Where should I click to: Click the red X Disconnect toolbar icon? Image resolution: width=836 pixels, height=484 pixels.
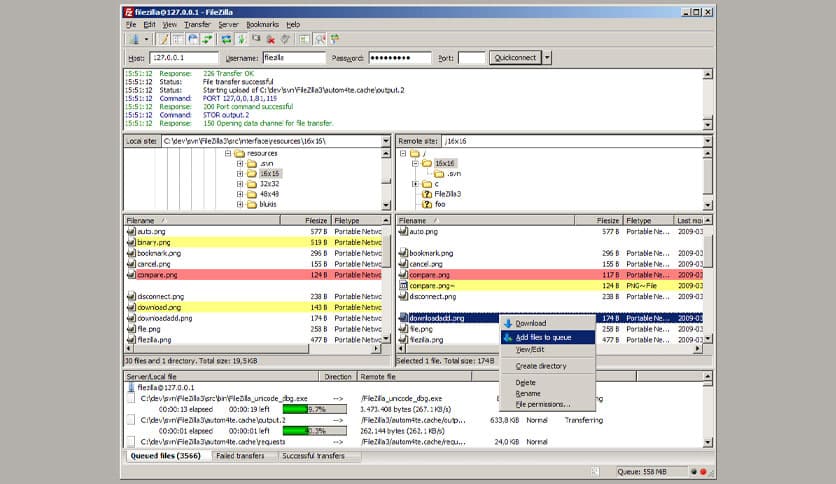271,39
